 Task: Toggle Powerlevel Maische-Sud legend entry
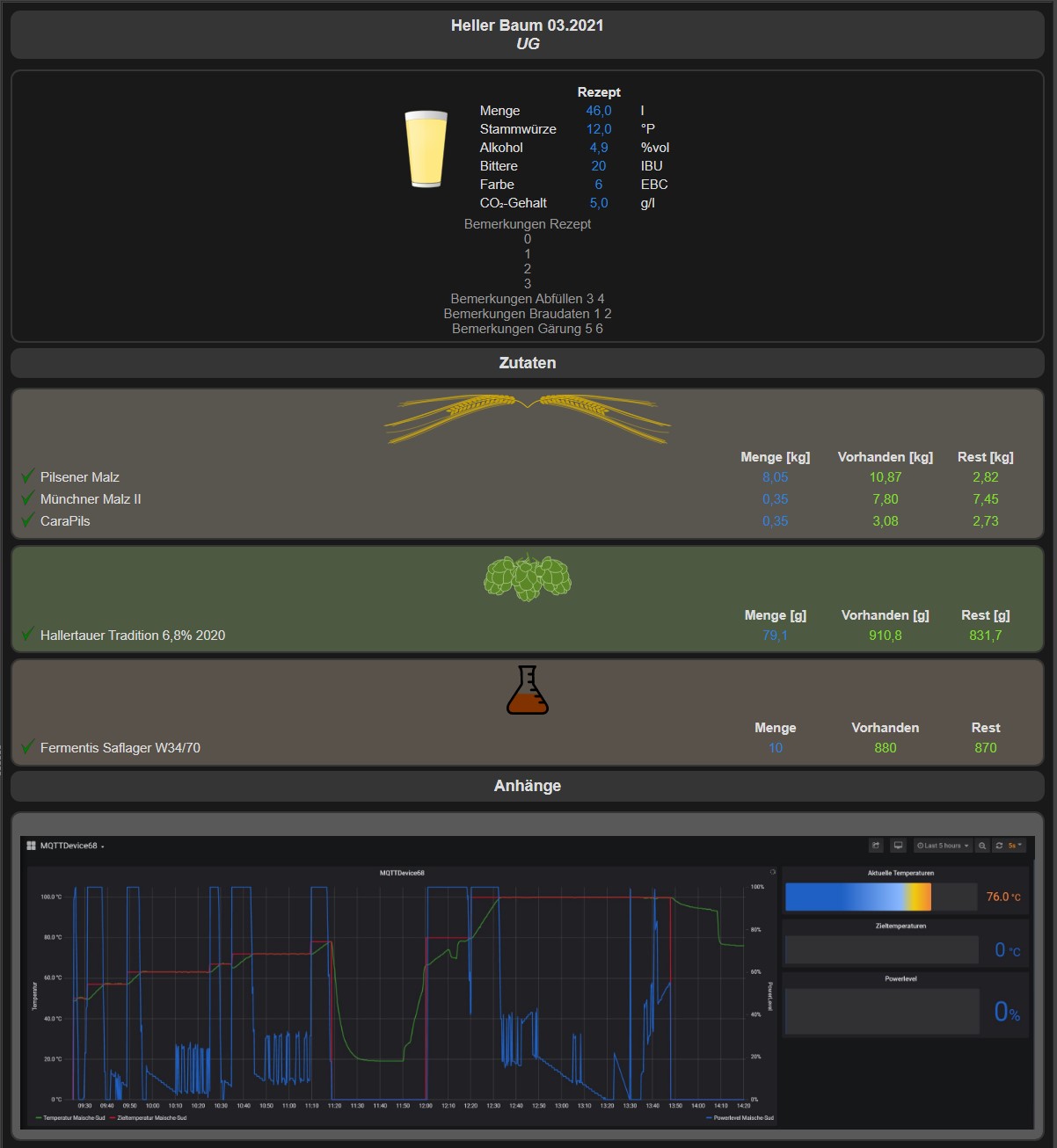[743, 1118]
